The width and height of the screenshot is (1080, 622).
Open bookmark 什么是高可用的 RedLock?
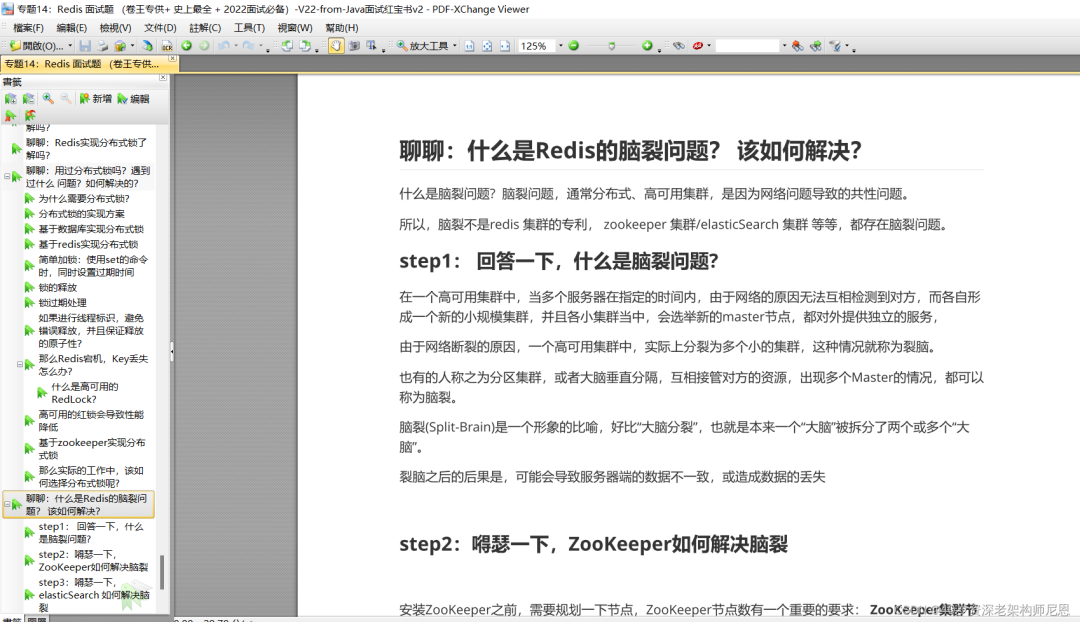84,393
